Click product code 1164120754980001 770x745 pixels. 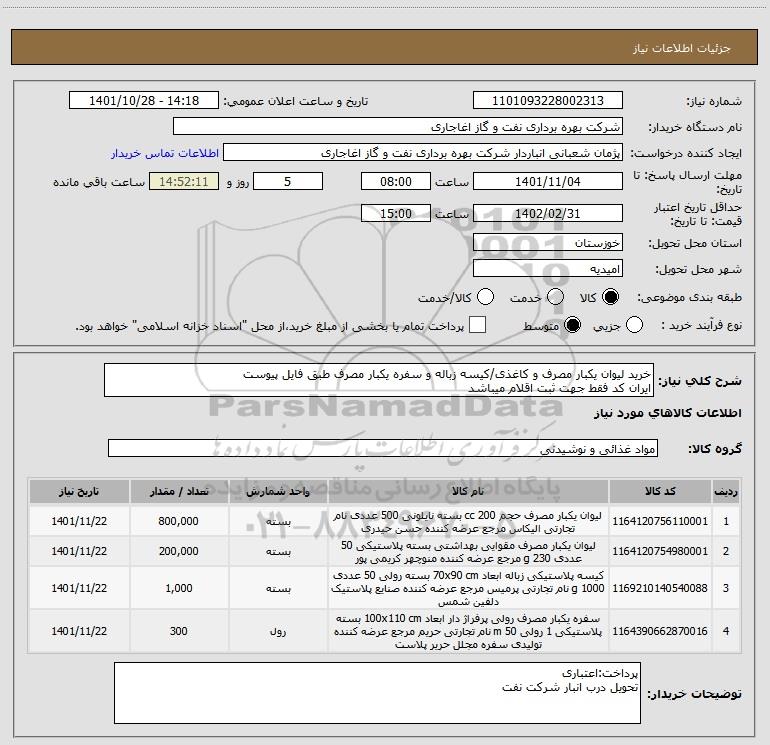point(660,551)
